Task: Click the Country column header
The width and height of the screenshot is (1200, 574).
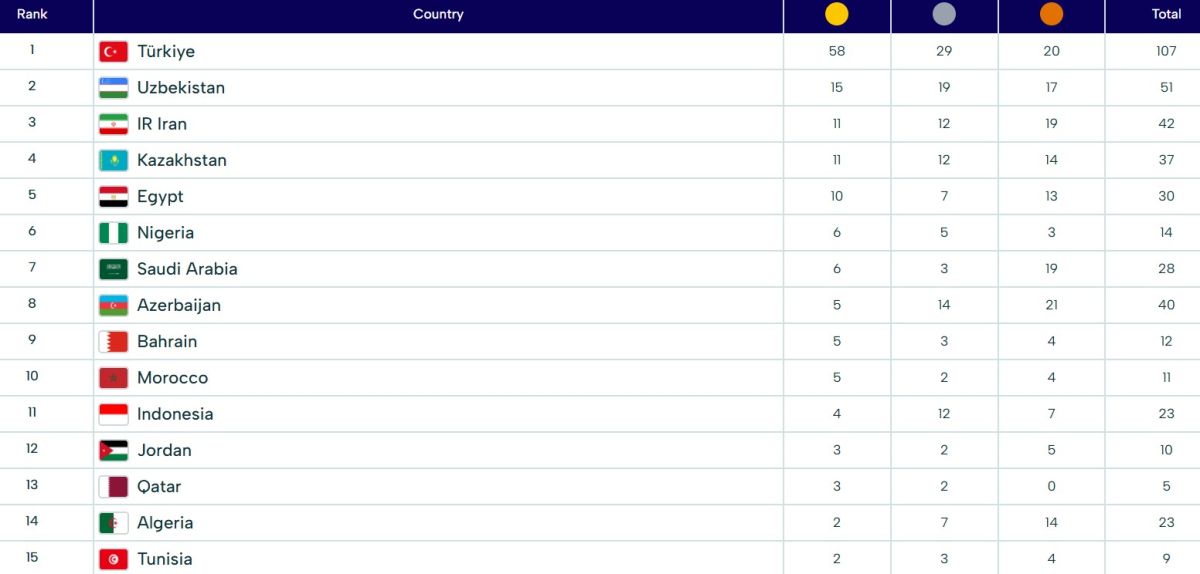Action: (438, 14)
